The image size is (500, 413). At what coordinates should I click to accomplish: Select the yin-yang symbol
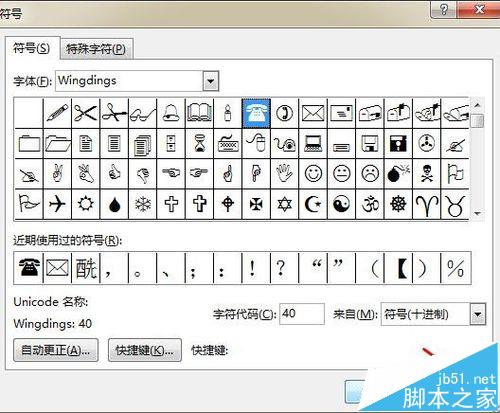[341, 204]
